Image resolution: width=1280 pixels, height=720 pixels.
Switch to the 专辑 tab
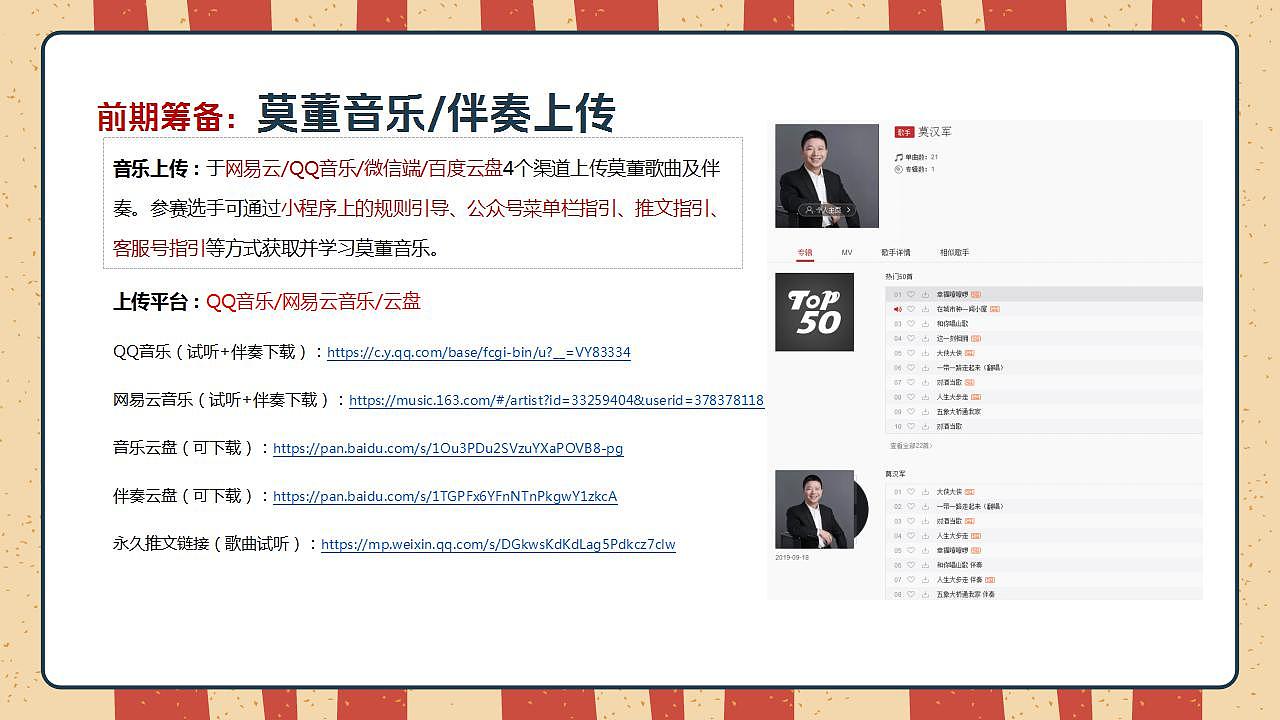coord(805,252)
